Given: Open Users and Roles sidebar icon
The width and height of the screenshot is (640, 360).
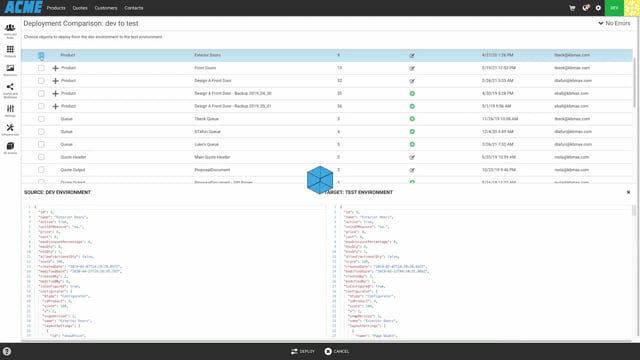Looking at the screenshot, I should click(10, 30).
